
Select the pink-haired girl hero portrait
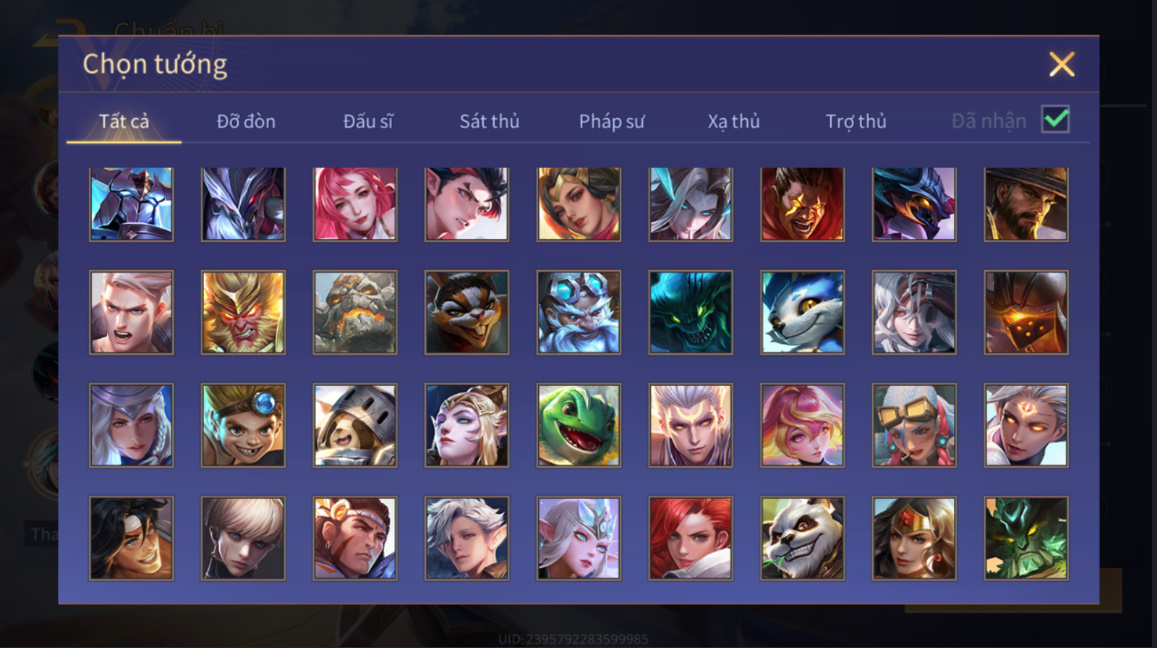(x=355, y=204)
